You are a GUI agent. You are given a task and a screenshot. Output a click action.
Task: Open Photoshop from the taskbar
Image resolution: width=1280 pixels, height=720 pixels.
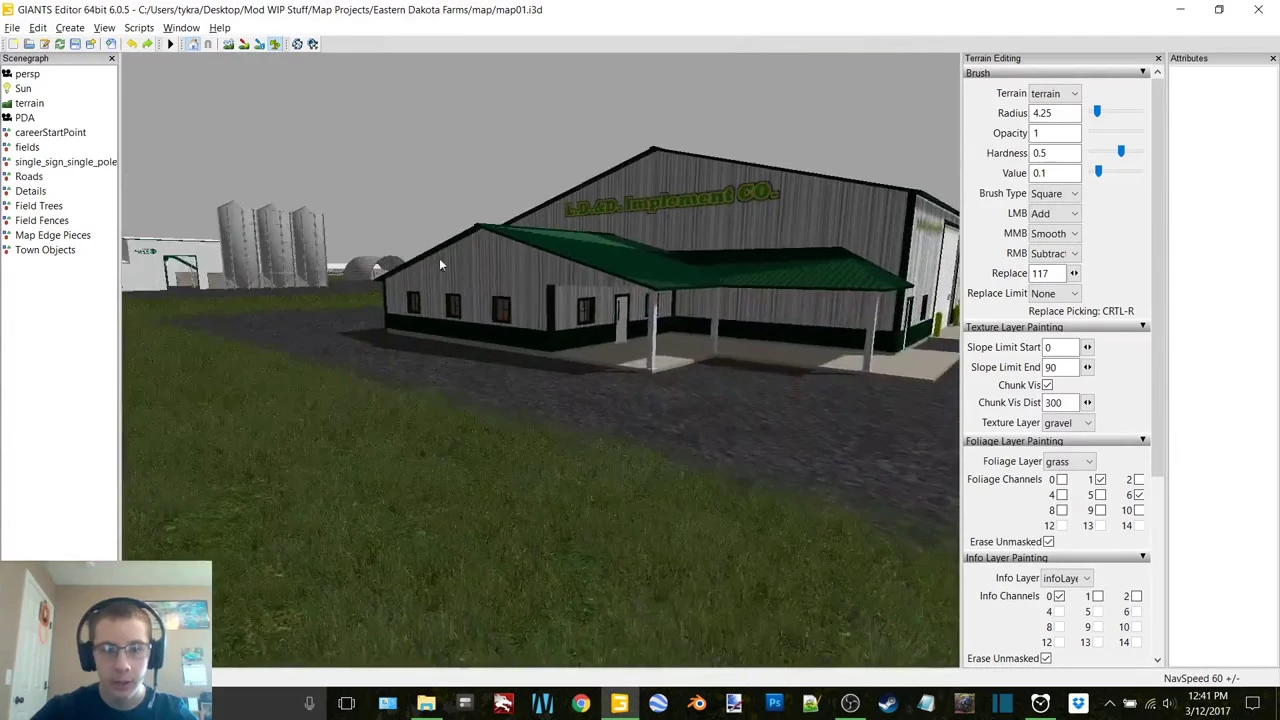[x=773, y=703]
